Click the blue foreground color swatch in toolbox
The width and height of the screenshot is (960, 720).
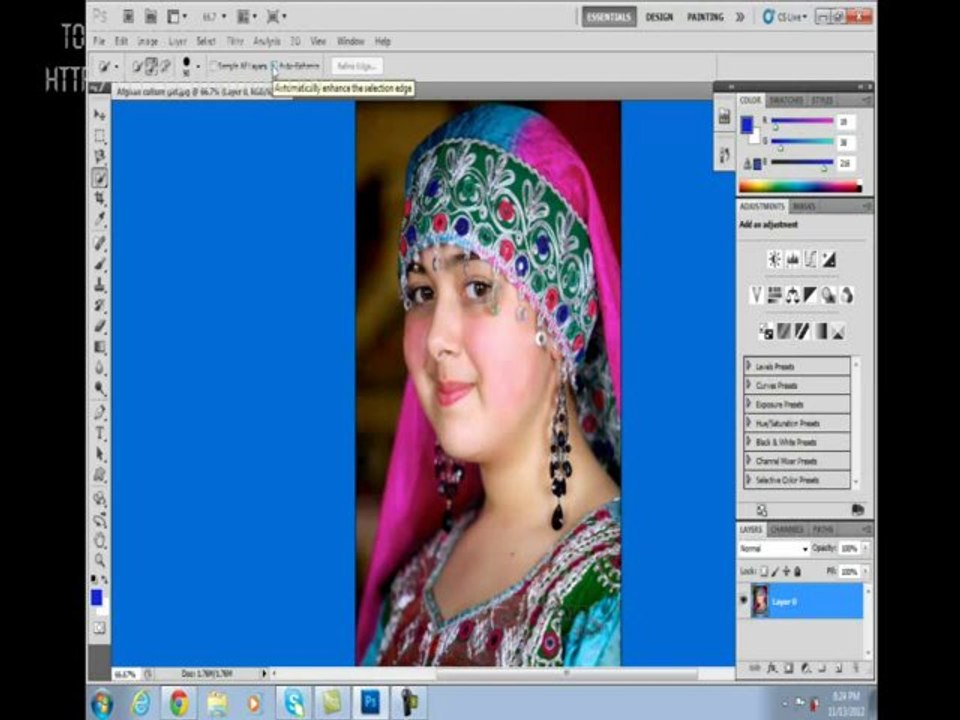[x=96, y=597]
